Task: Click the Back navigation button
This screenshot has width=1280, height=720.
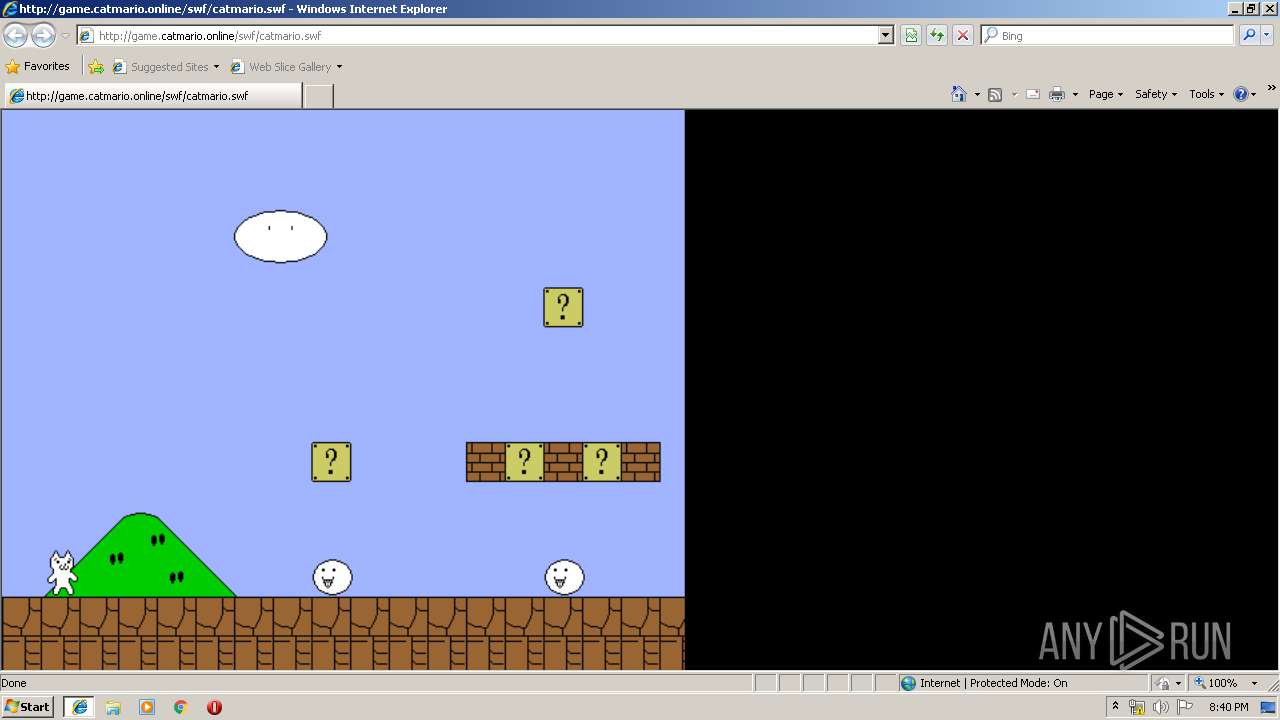Action: click(x=16, y=36)
